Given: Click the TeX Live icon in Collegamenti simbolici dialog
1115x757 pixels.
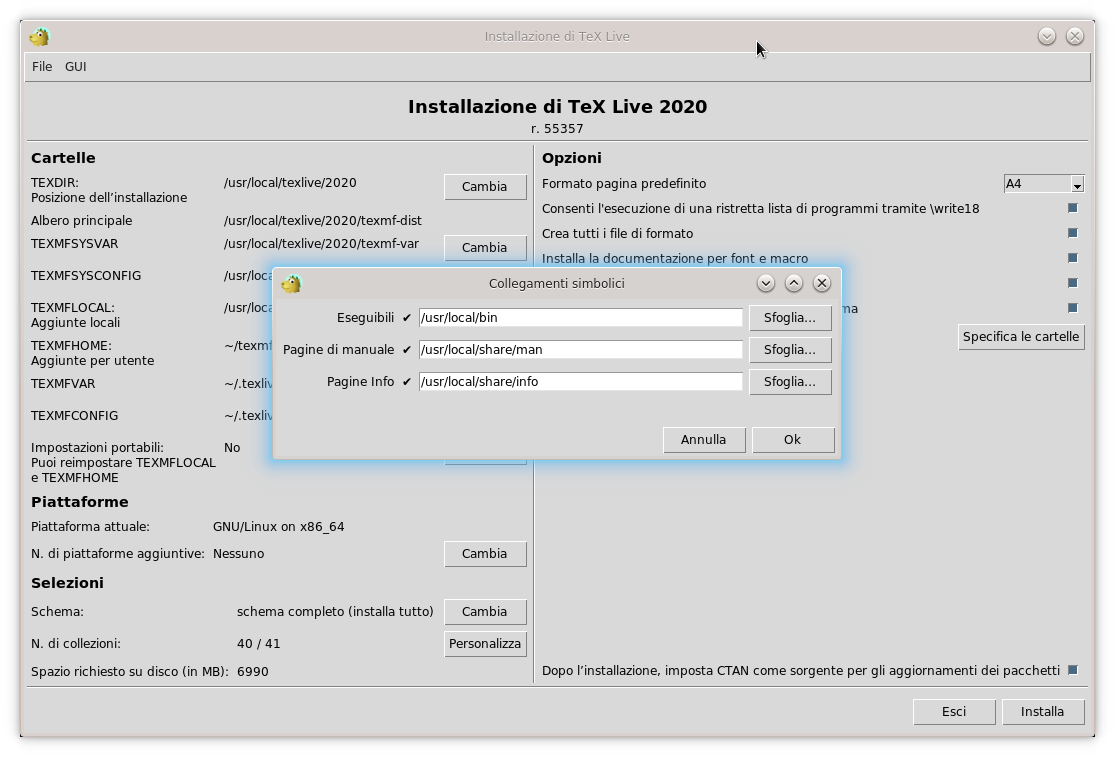Looking at the screenshot, I should coord(292,284).
